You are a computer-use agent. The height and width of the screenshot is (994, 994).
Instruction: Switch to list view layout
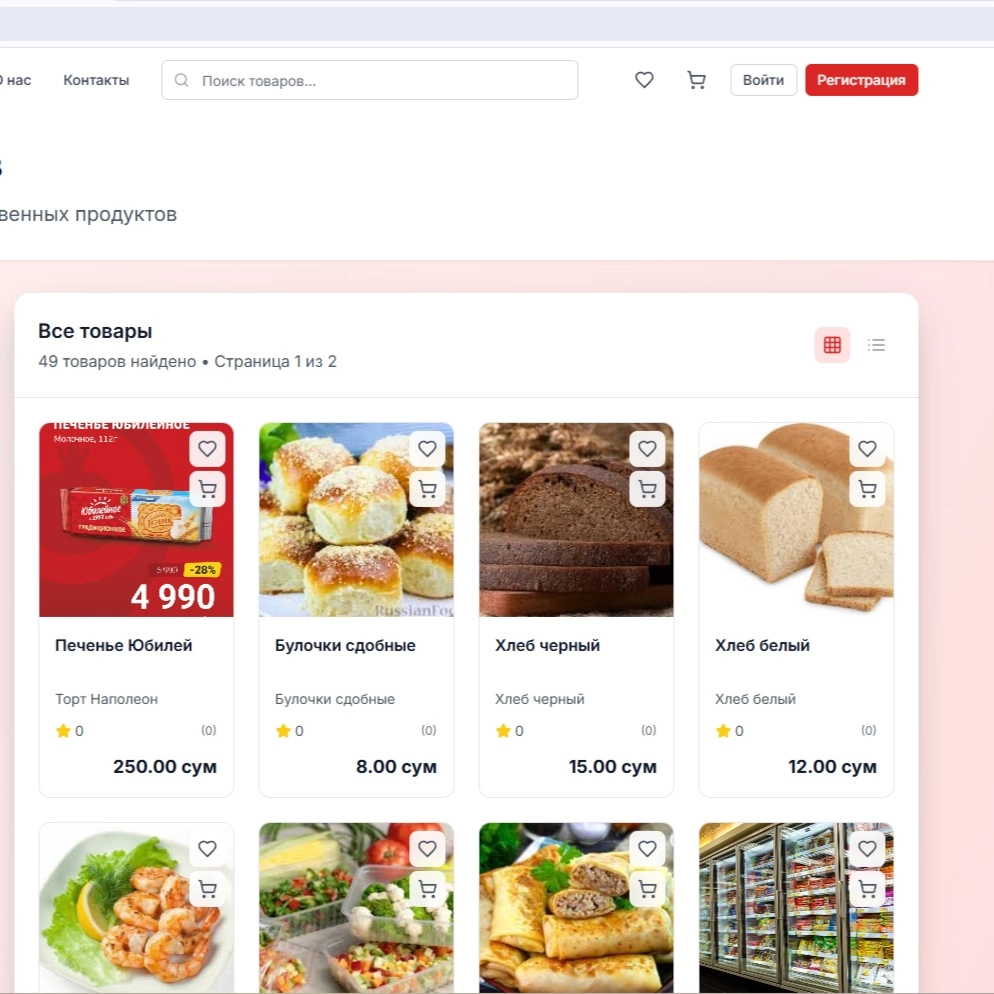(876, 345)
